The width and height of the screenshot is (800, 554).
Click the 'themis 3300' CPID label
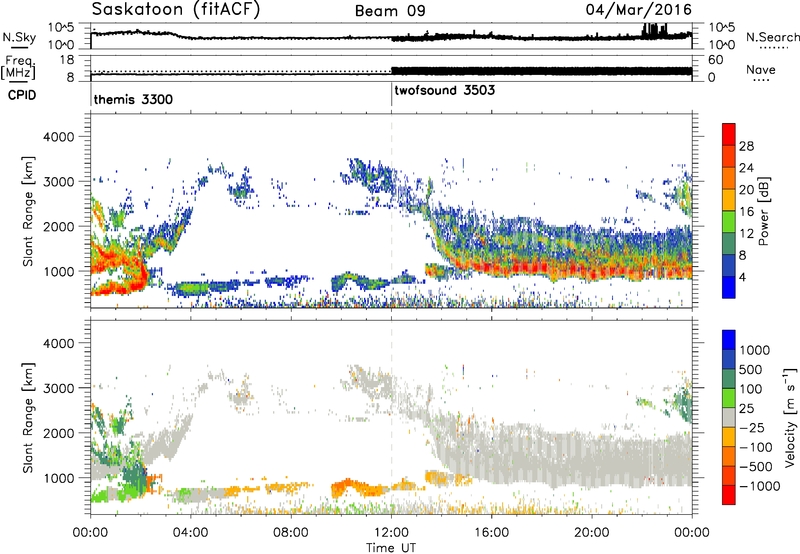pyautogui.click(x=133, y=99)
